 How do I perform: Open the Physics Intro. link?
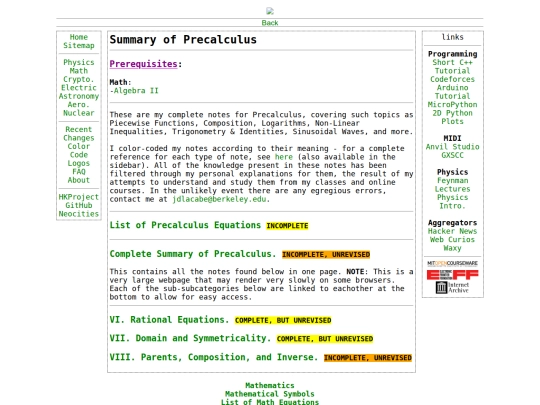pos(452,201)
